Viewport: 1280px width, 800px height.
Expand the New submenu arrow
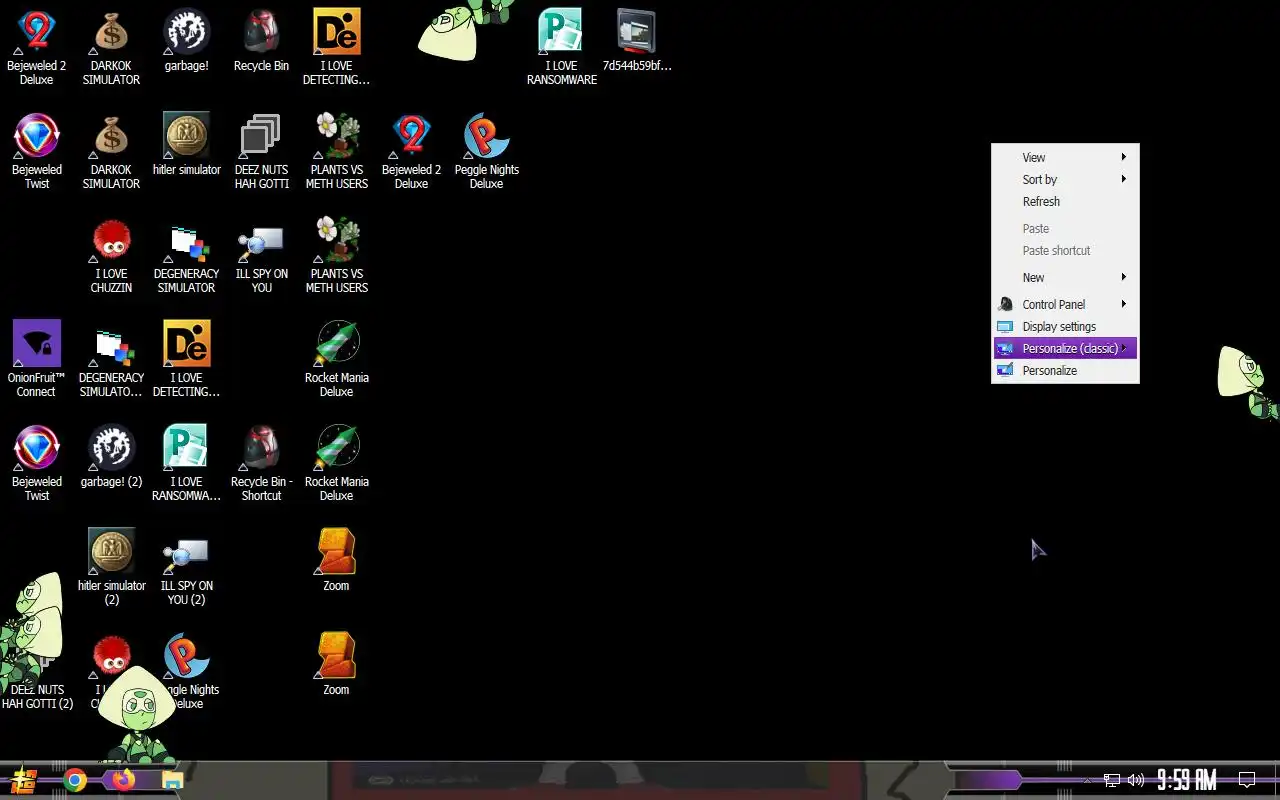pos(1124,277)
